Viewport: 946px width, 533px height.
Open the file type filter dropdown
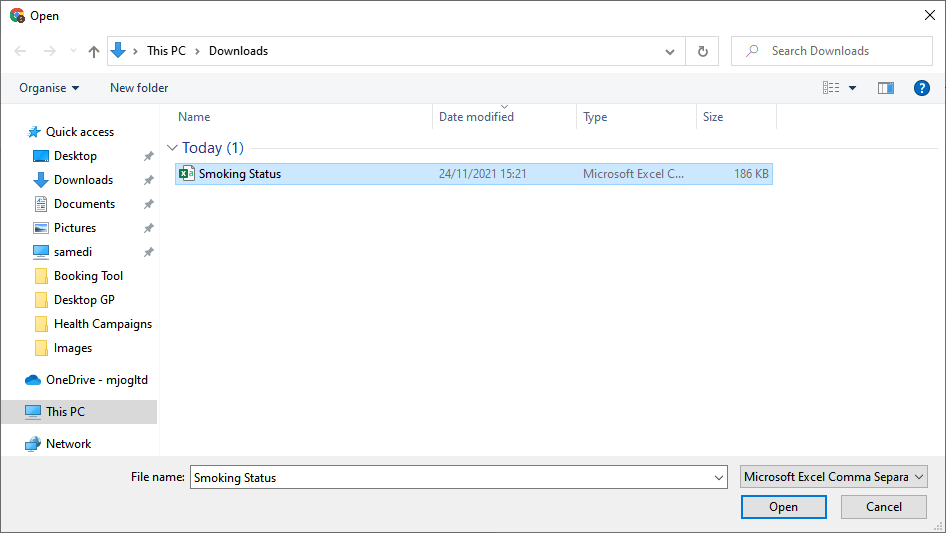(834, 478)
